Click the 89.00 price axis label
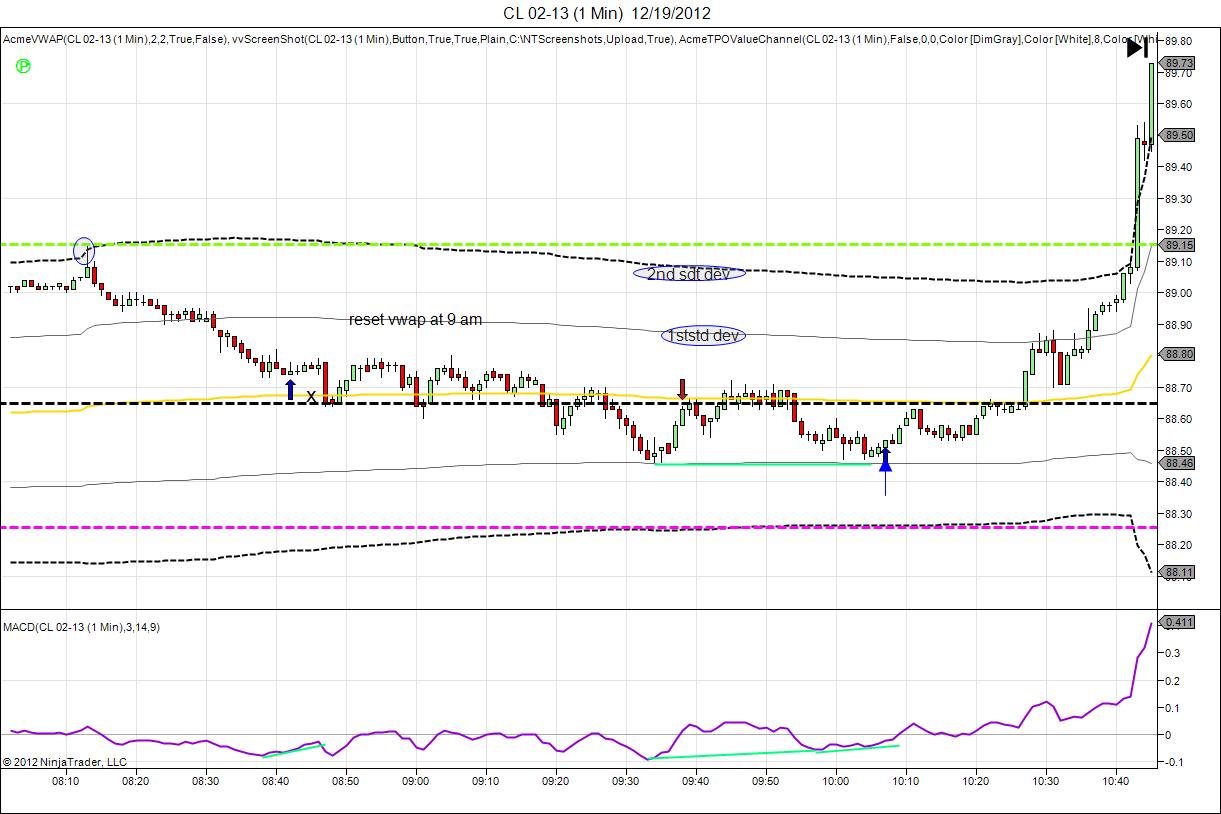 tap(1178, 293)
